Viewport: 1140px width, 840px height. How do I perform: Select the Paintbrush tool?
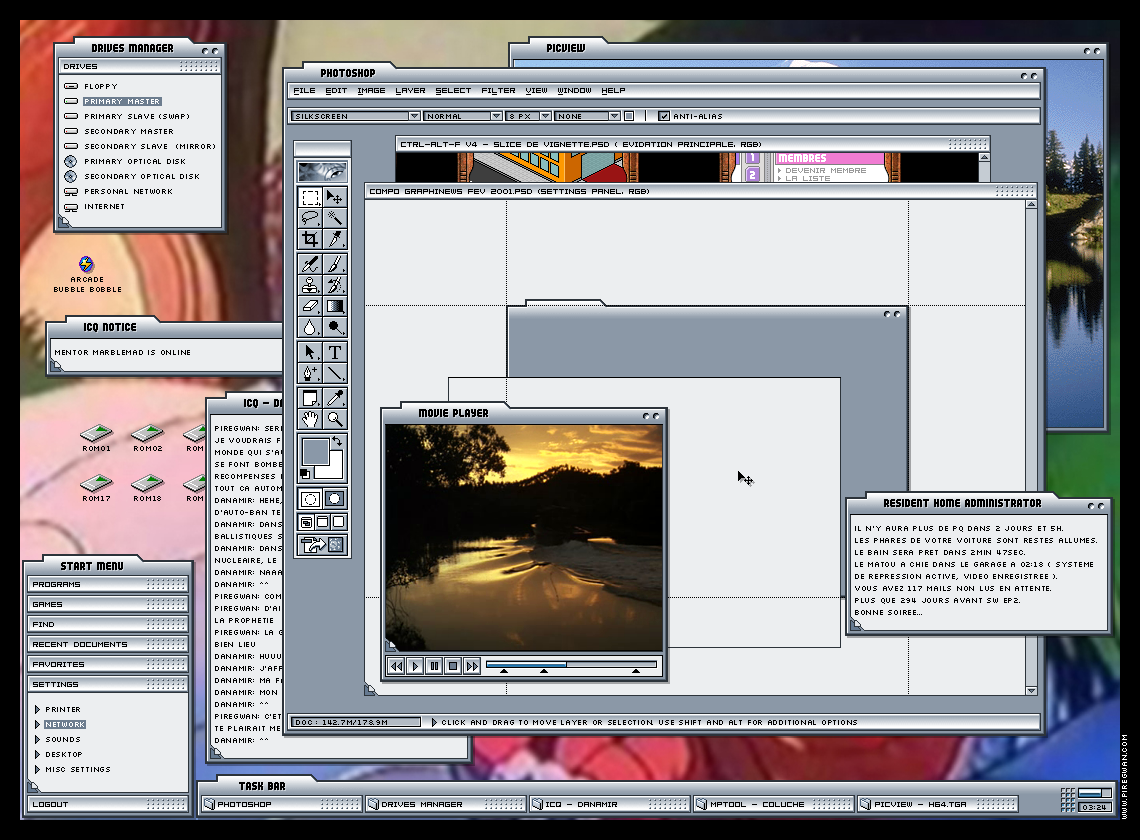334,264
